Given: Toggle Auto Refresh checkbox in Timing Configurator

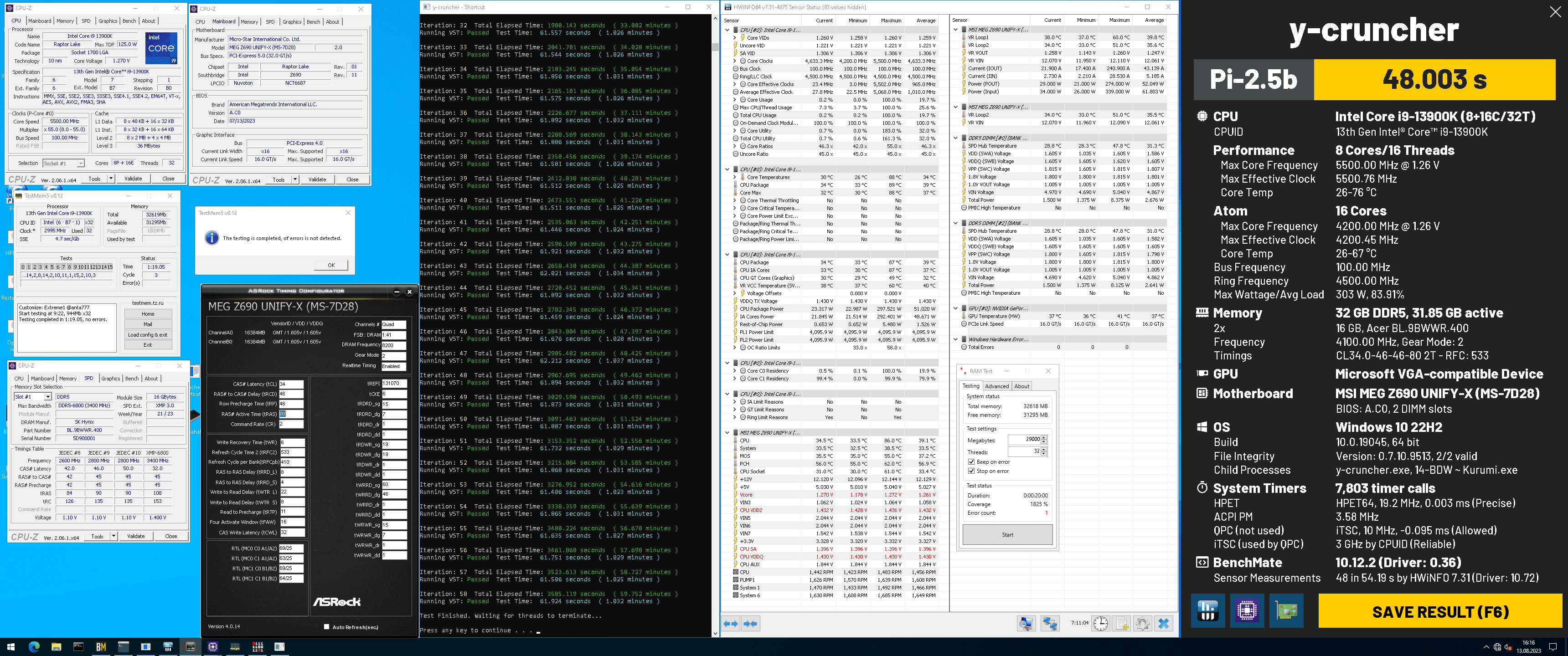Looking at the screenshot, I should coord(327,627).
